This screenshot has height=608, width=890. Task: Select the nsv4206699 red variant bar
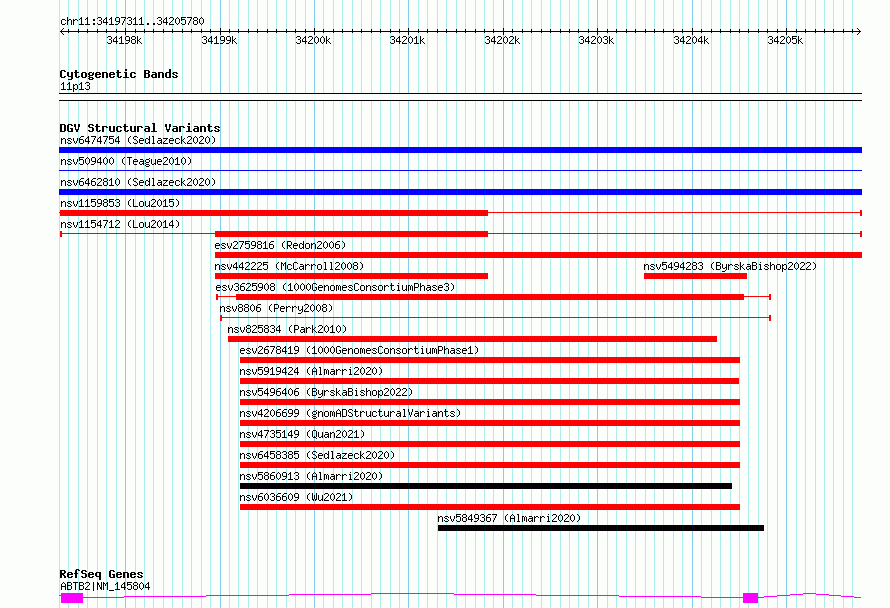490,423
